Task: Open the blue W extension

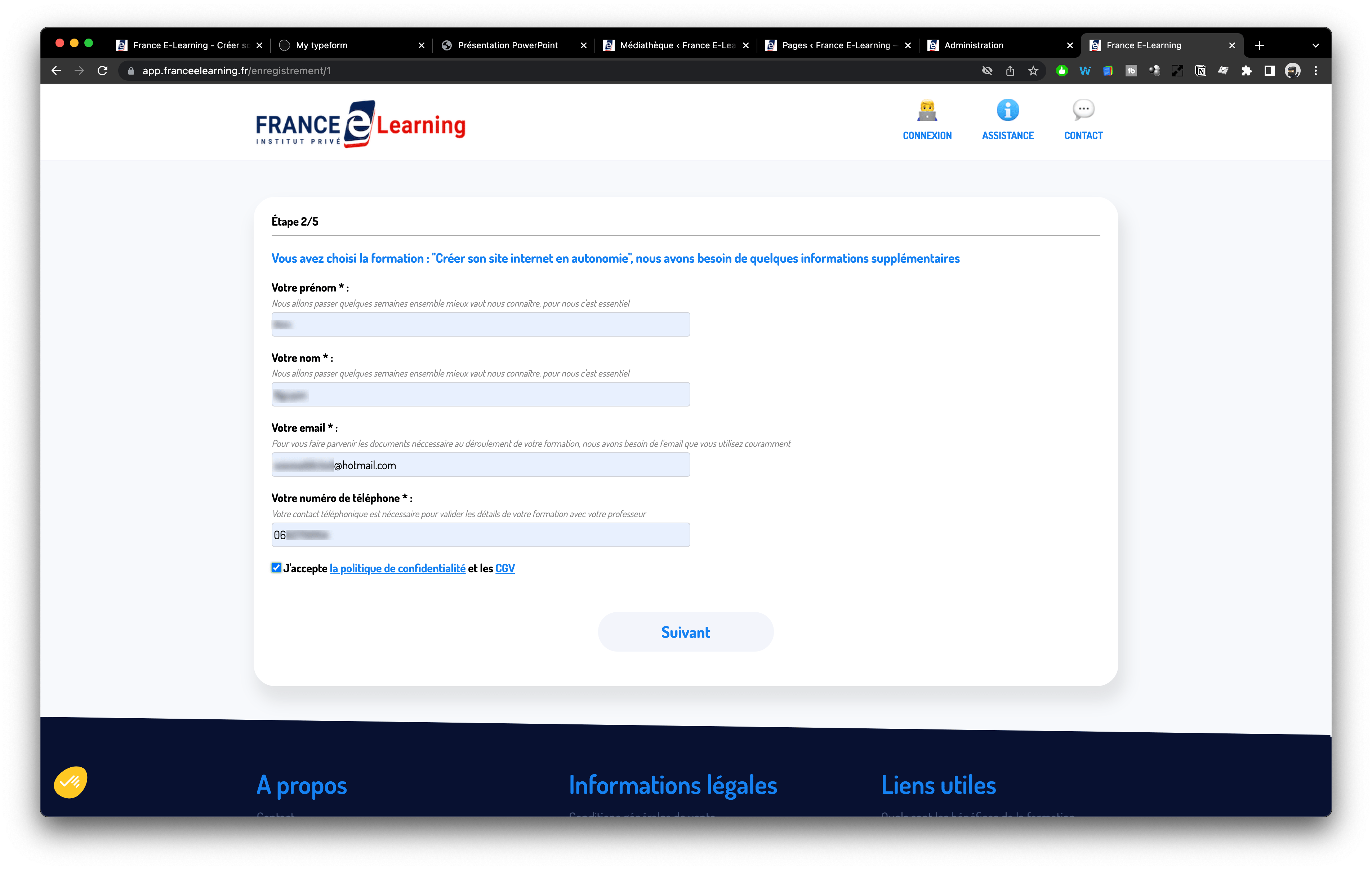Action: [x=1085, y=71]
